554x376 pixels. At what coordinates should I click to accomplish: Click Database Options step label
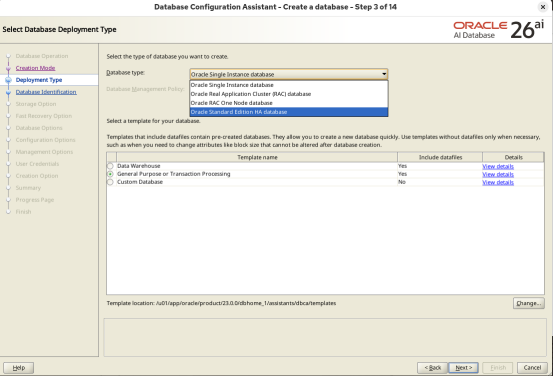(x=39, y=128)
